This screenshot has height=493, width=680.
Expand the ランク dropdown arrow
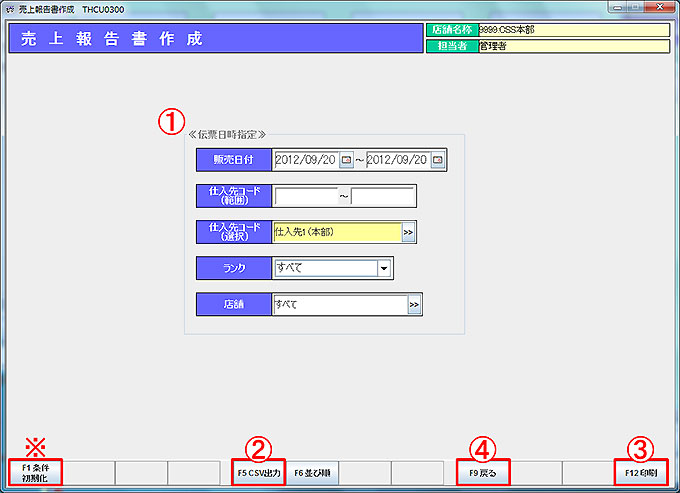coord(384,268)
